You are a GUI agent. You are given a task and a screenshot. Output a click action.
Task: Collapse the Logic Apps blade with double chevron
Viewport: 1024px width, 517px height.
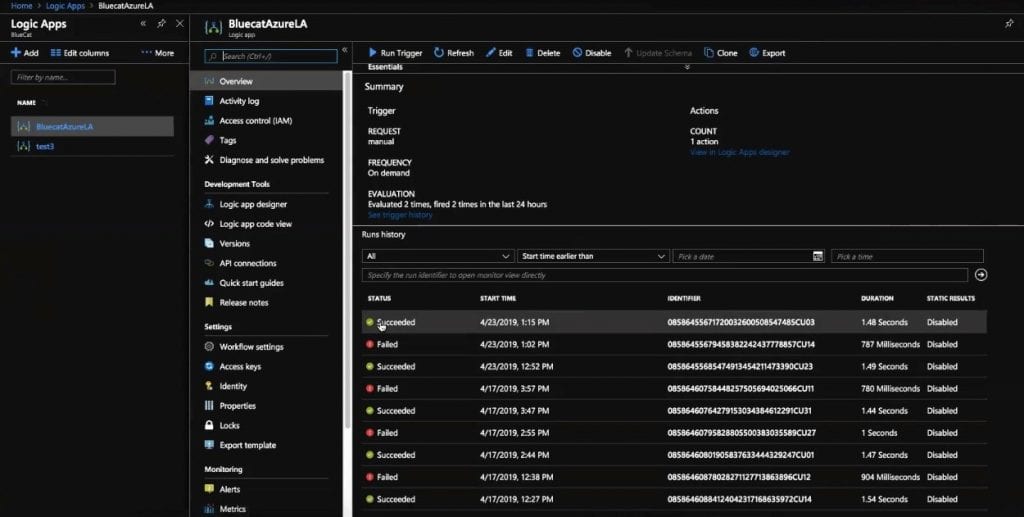click(143, 24)
